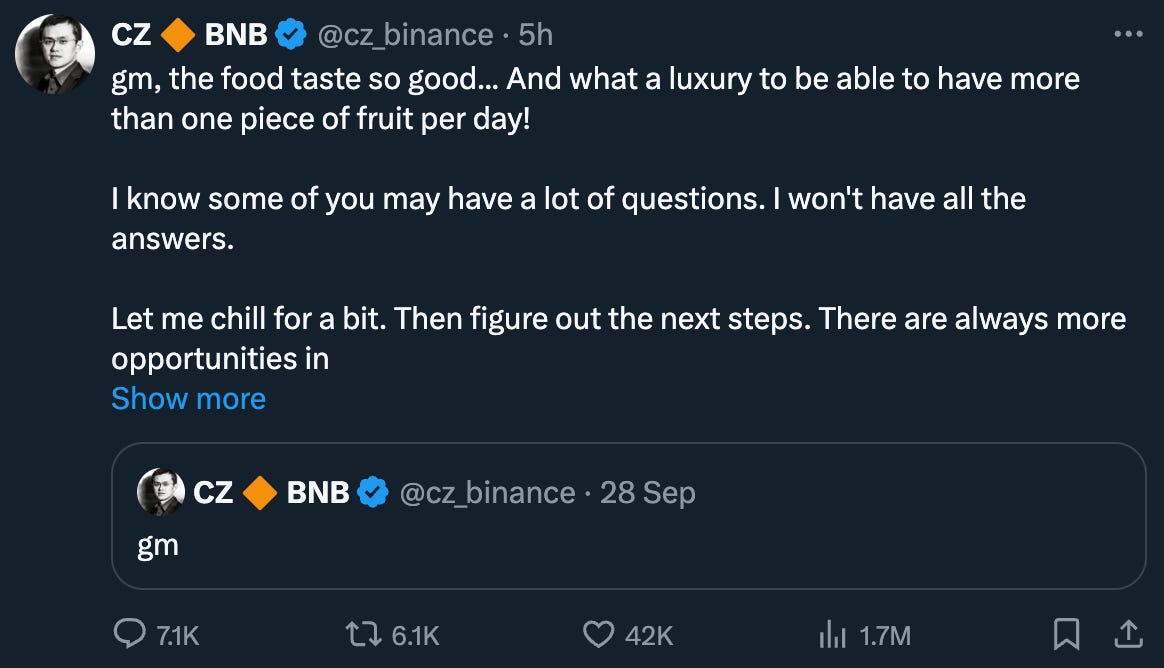Click the reply comment icon
Viewport: 1164px width, 668px height.
point(130,633)
